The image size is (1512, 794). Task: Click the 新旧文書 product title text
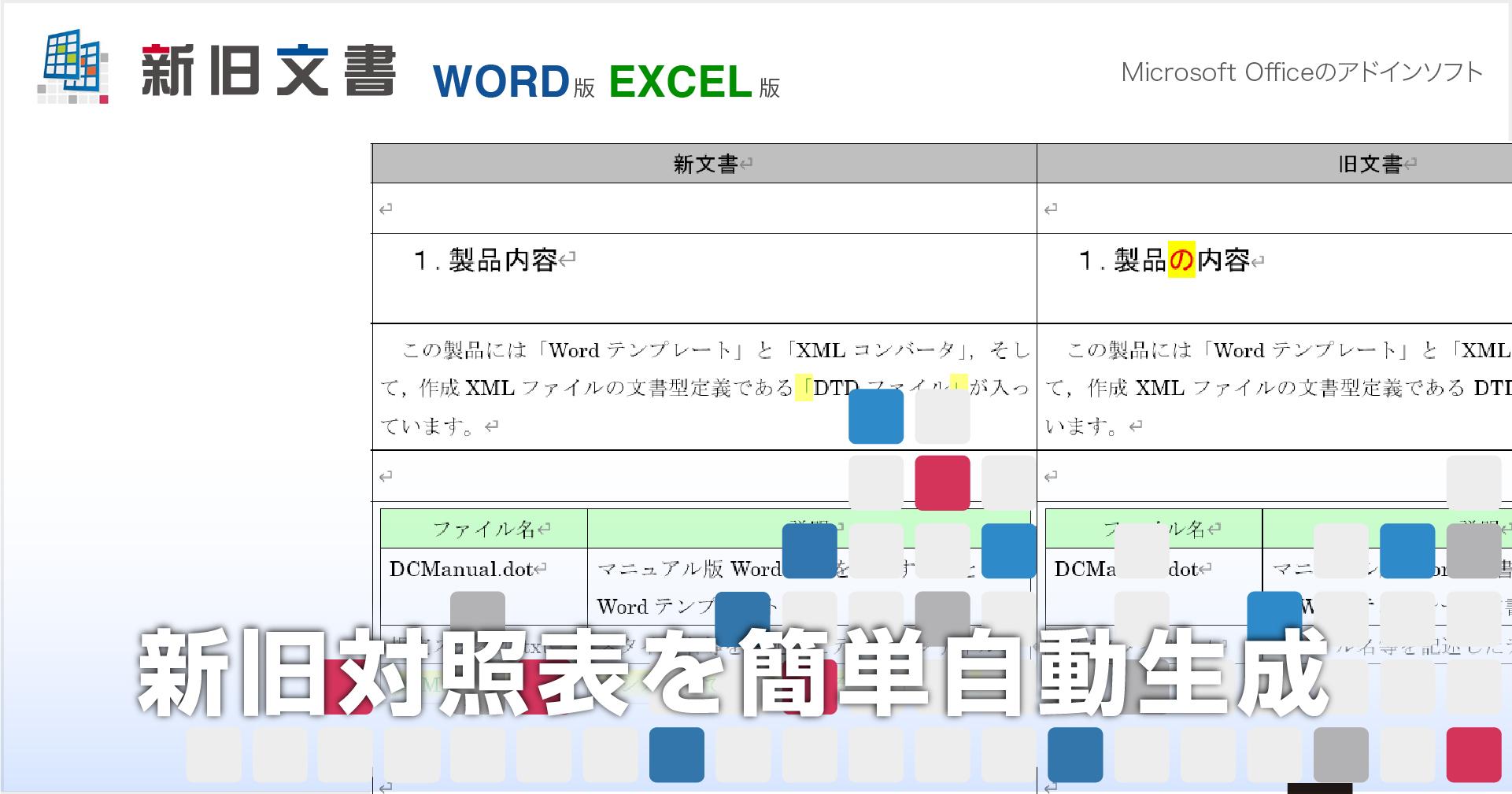click(x=268, y=72)
